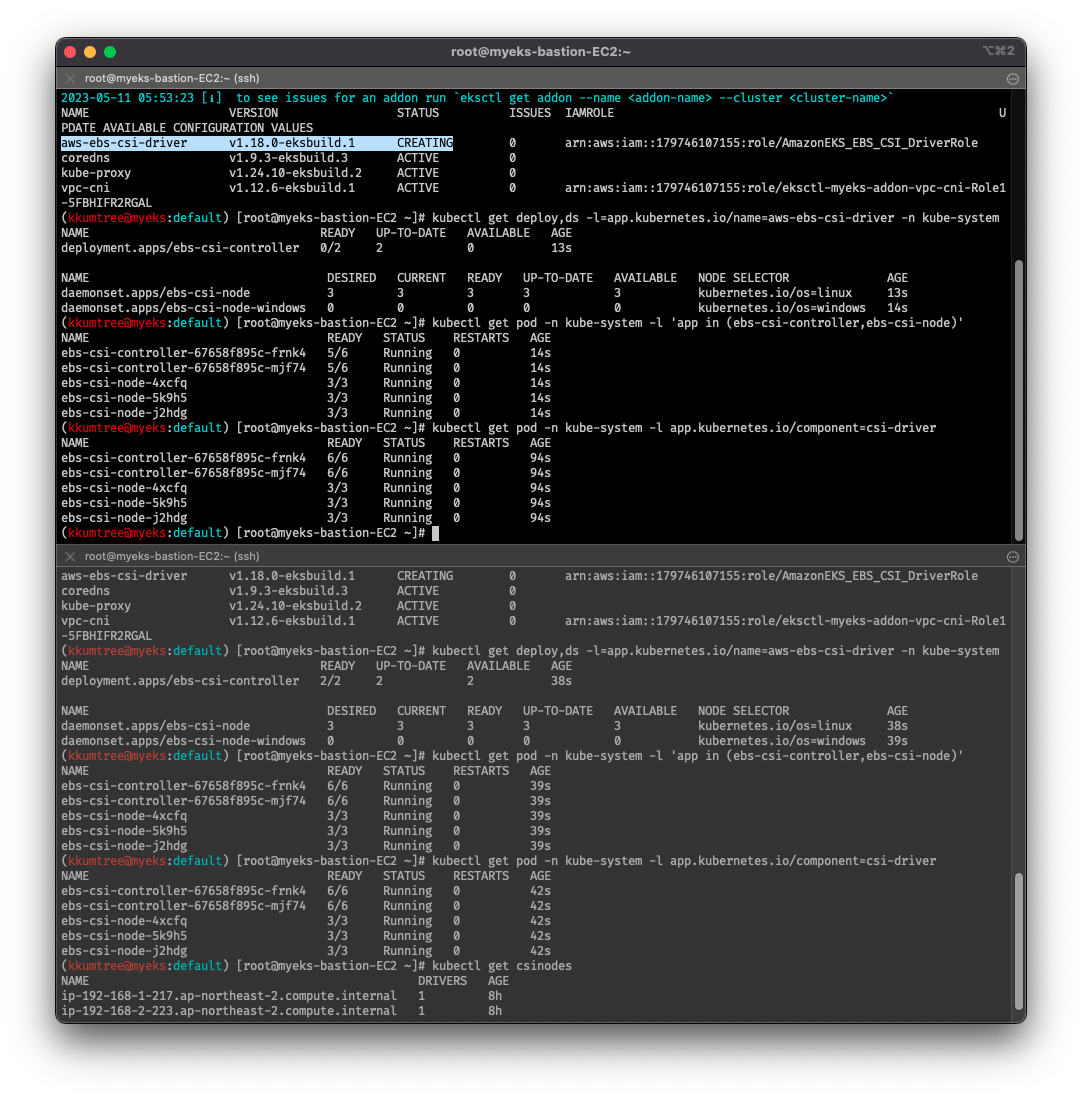Click 'daemonset.apps/ebs-csi-node' with age 13s
Image resolution: width=1082 pixels, height=1097 pixels.
tap(155, 293)
